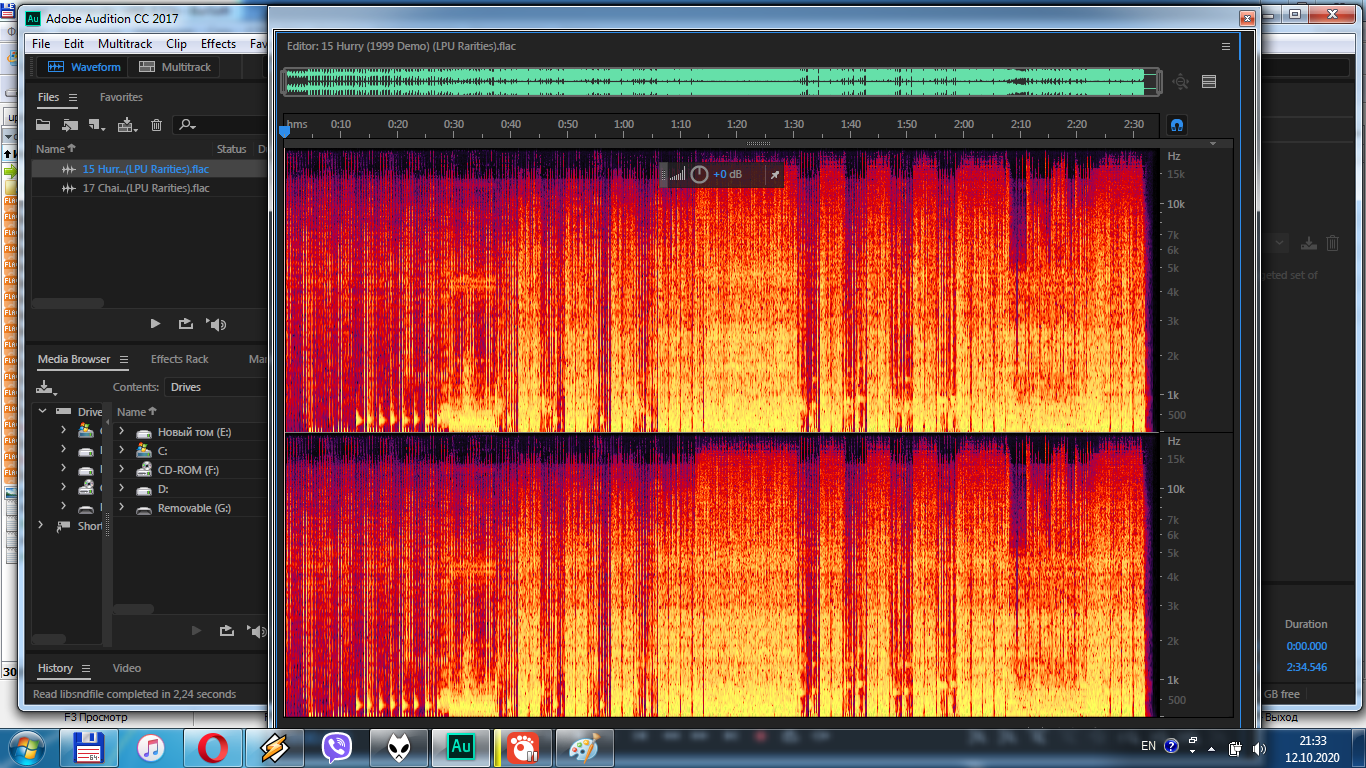Pin the HUD amplitude overlay
This screenshot has width=1366, height=768.
pyautogui.click(x=773, y=174)
